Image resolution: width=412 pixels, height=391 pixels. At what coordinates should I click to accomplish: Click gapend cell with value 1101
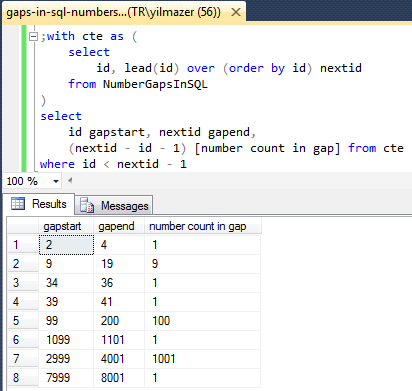coord(119,340)
